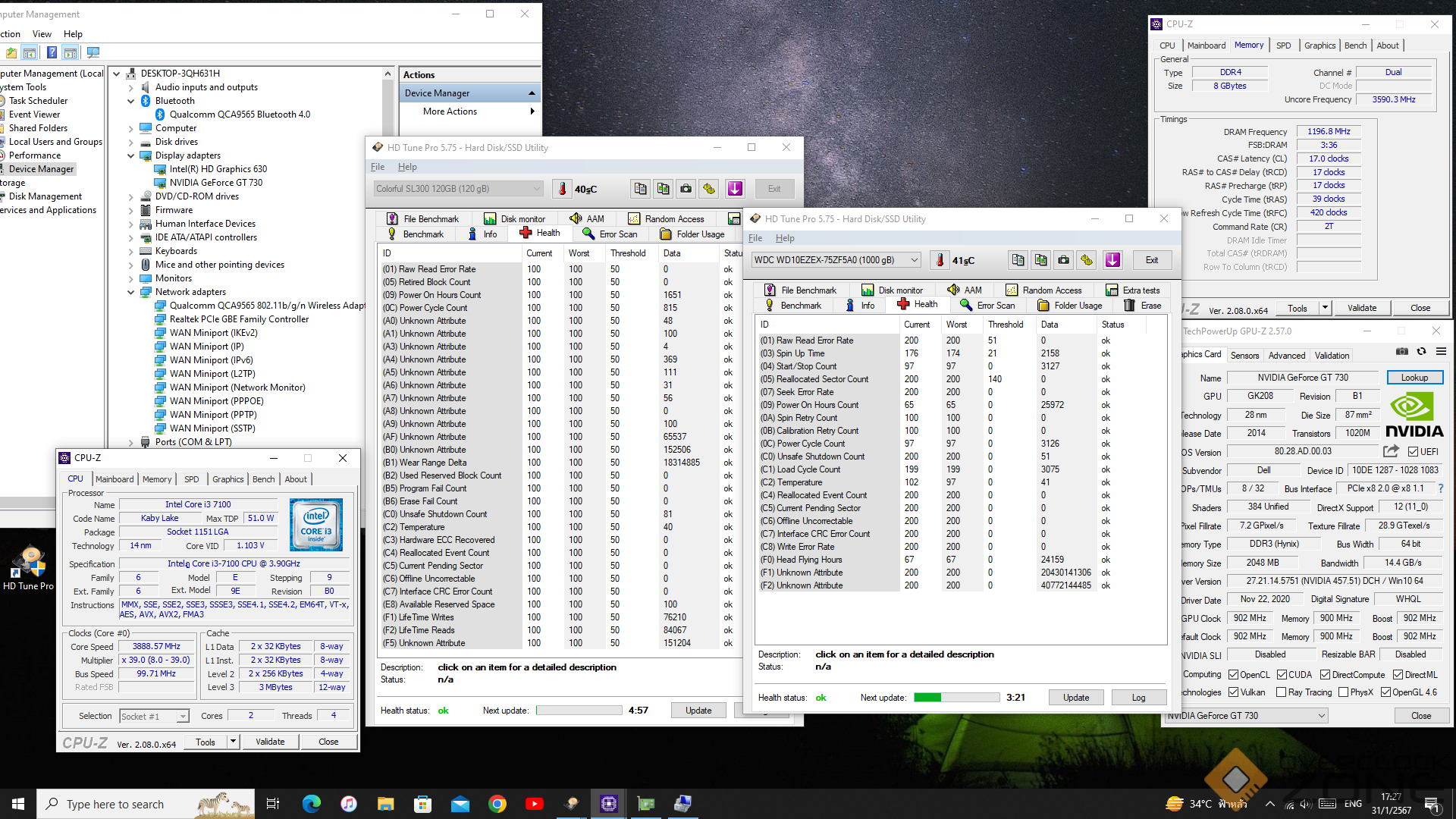Click the temperature thermometer icon in WDC HD Tune
1456x819 pixels.
(x=940, y=260)
